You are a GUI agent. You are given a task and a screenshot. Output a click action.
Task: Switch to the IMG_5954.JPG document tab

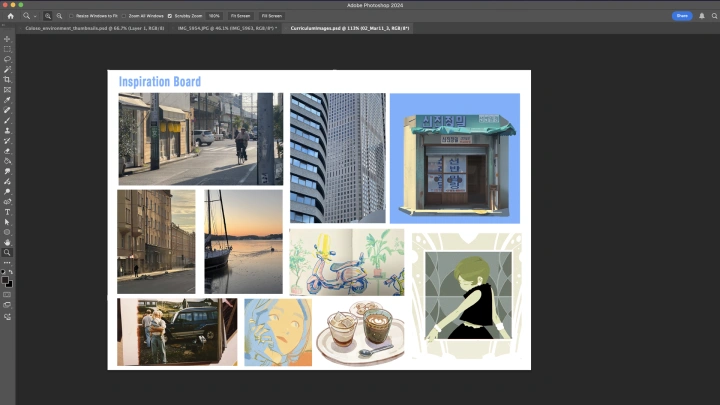227,28
